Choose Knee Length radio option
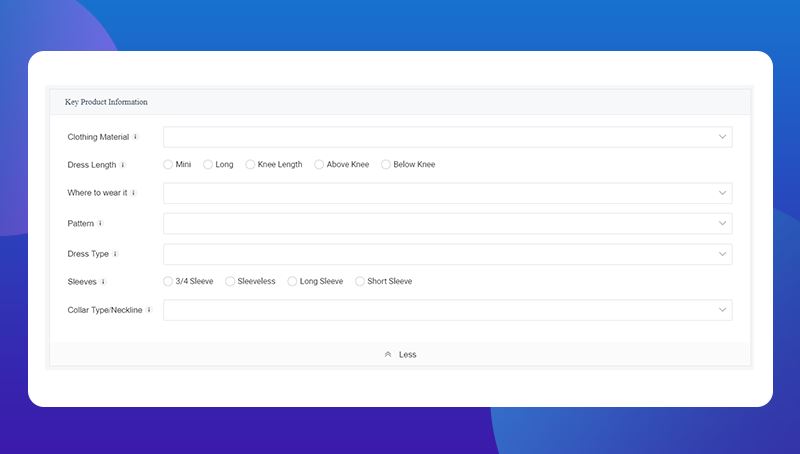Image resolution: width=800 pixels, height=454 pixels. [250, 164]
